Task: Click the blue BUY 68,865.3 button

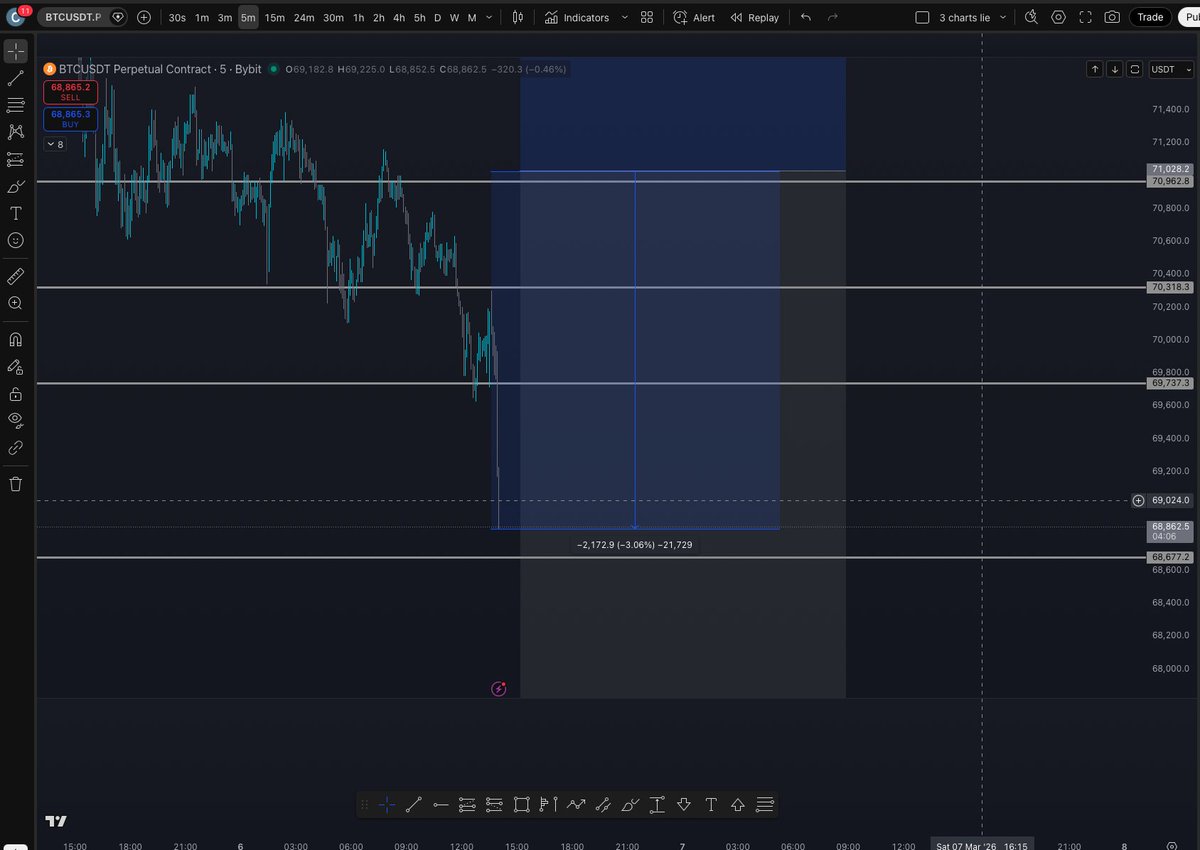Action: (70, 119)
